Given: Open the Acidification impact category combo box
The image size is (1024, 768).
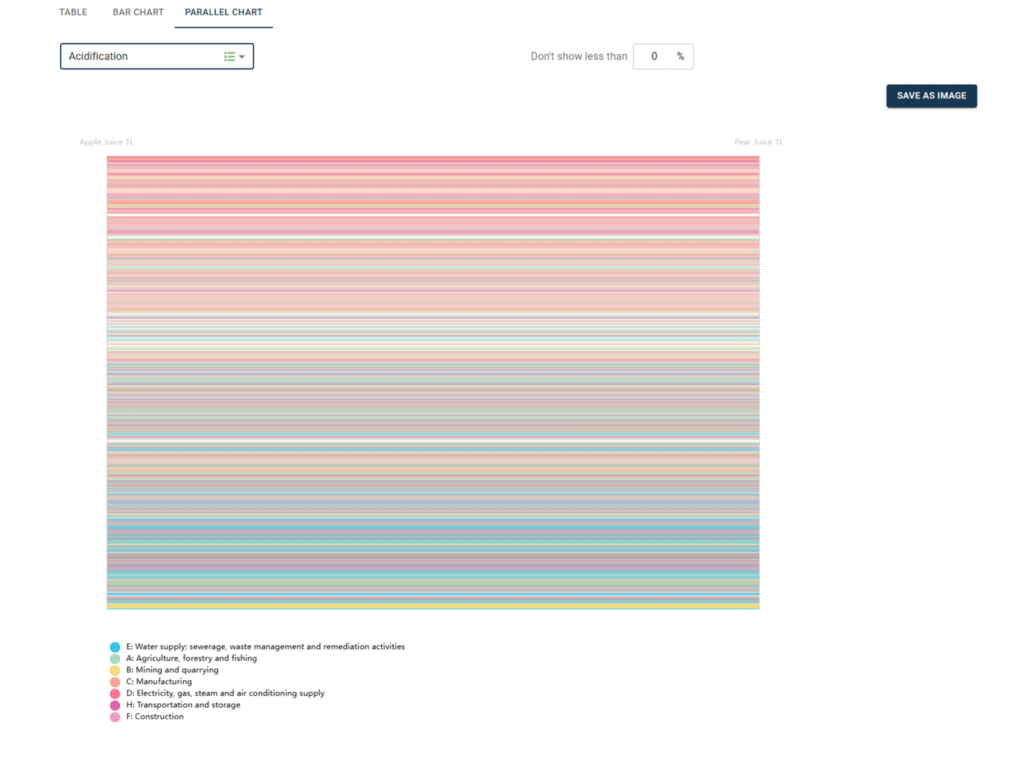Looking at the screenshot, I should click(x=140, y=57).
